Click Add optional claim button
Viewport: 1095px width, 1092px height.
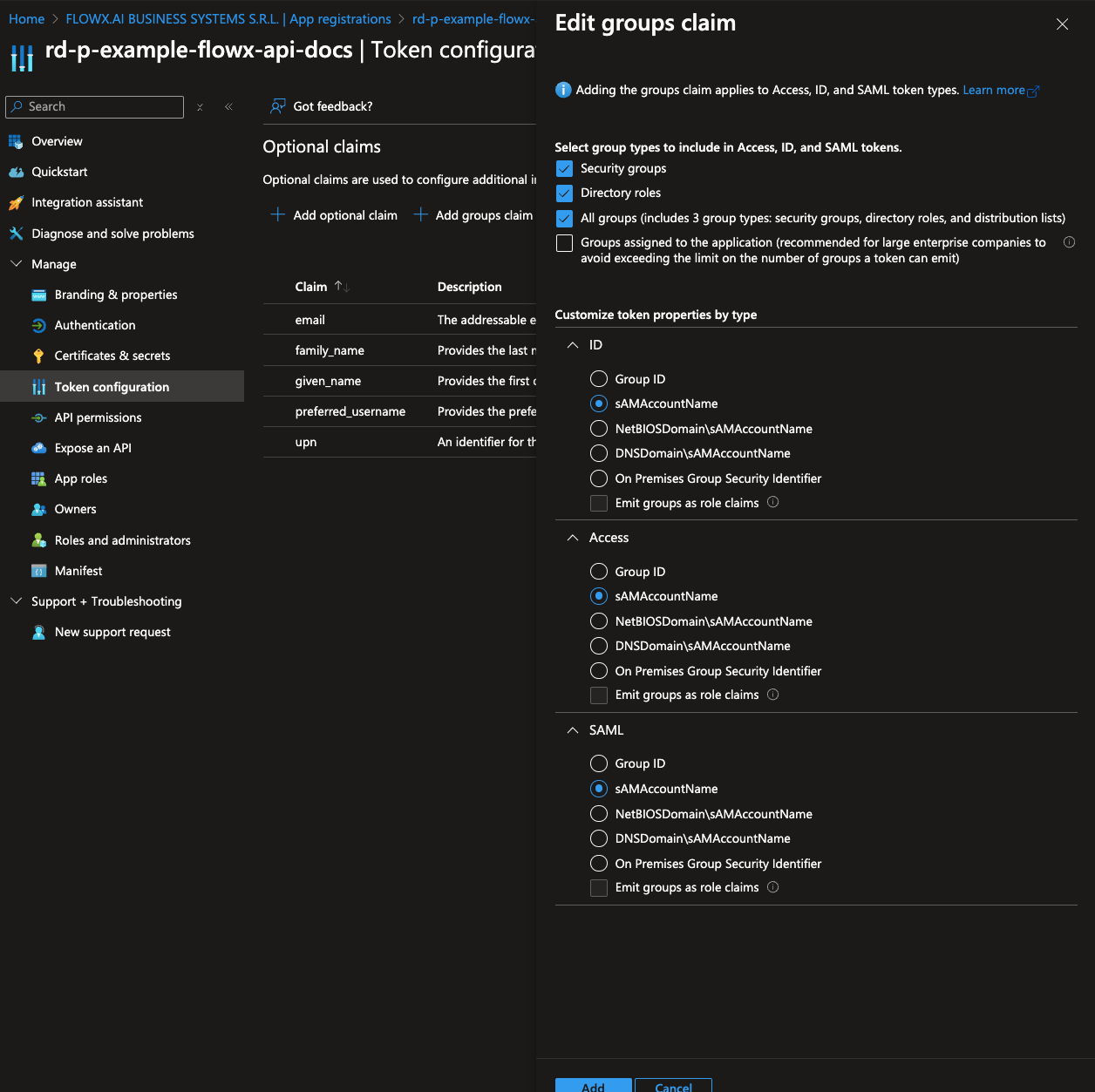coord(334,214)
